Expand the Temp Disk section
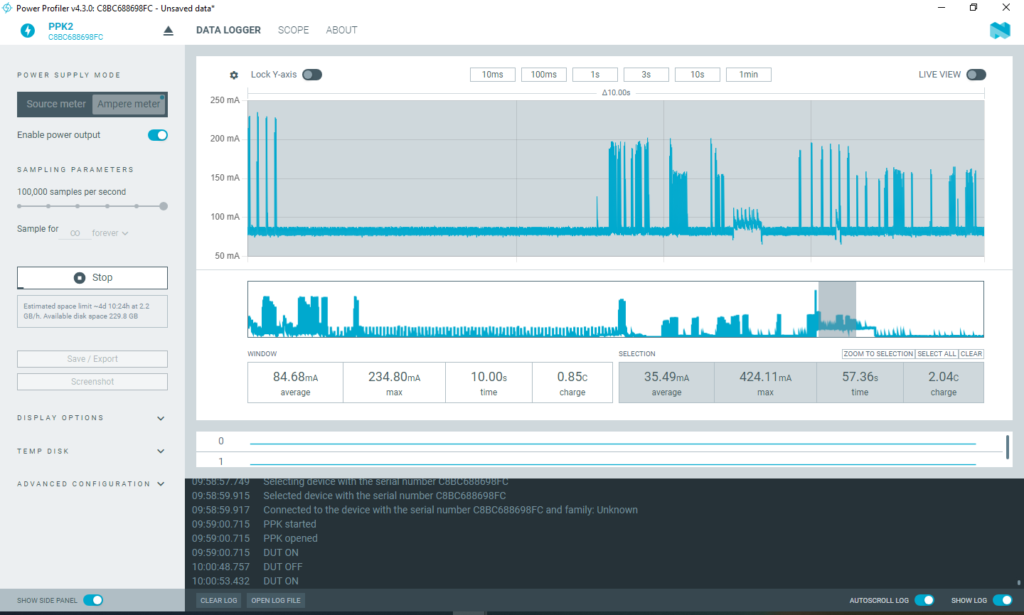Viewport: 1024px width, 615px height. pyautogui.click(x=161, y=451)
